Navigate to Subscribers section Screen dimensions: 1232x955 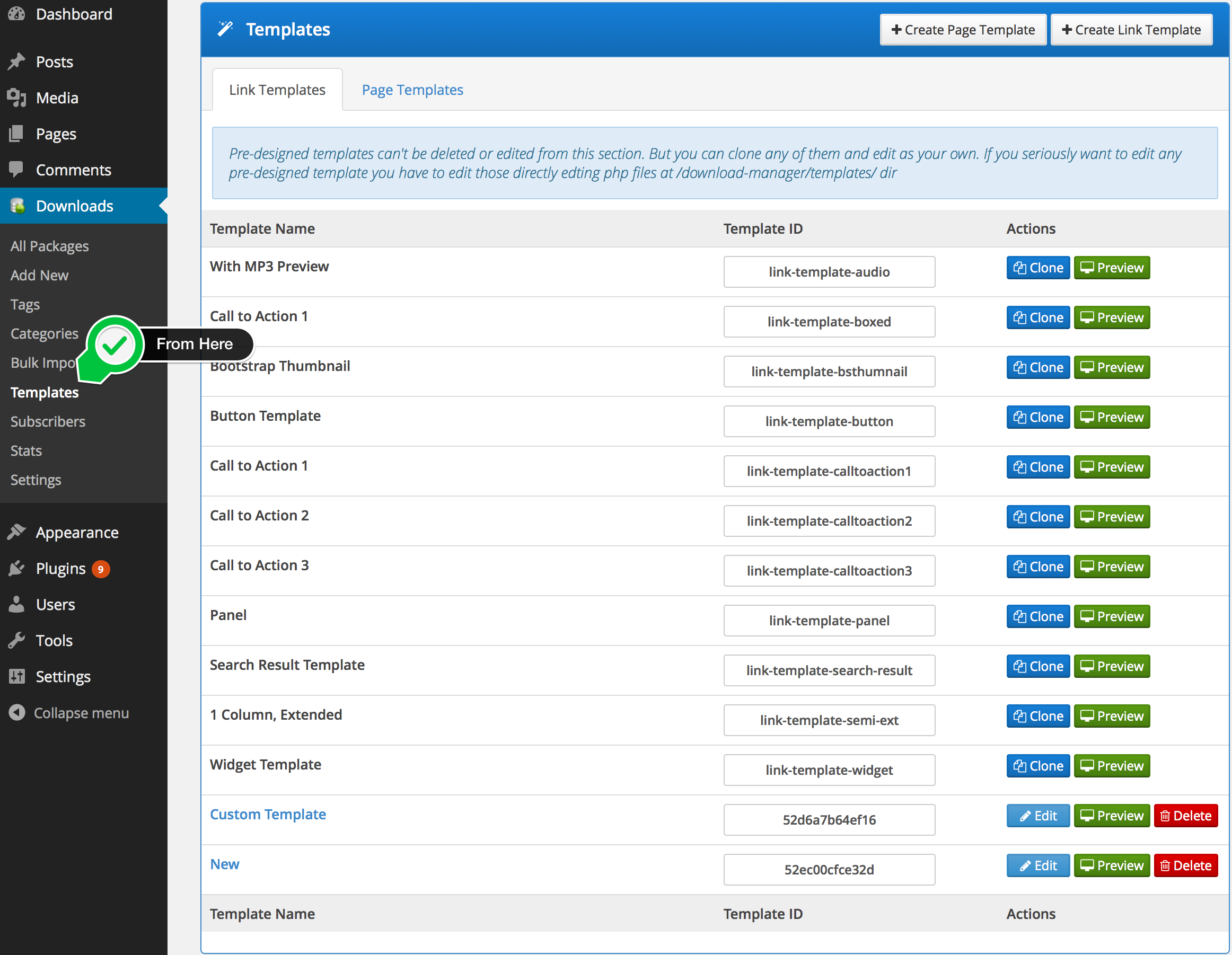click(x=48, y=421)
